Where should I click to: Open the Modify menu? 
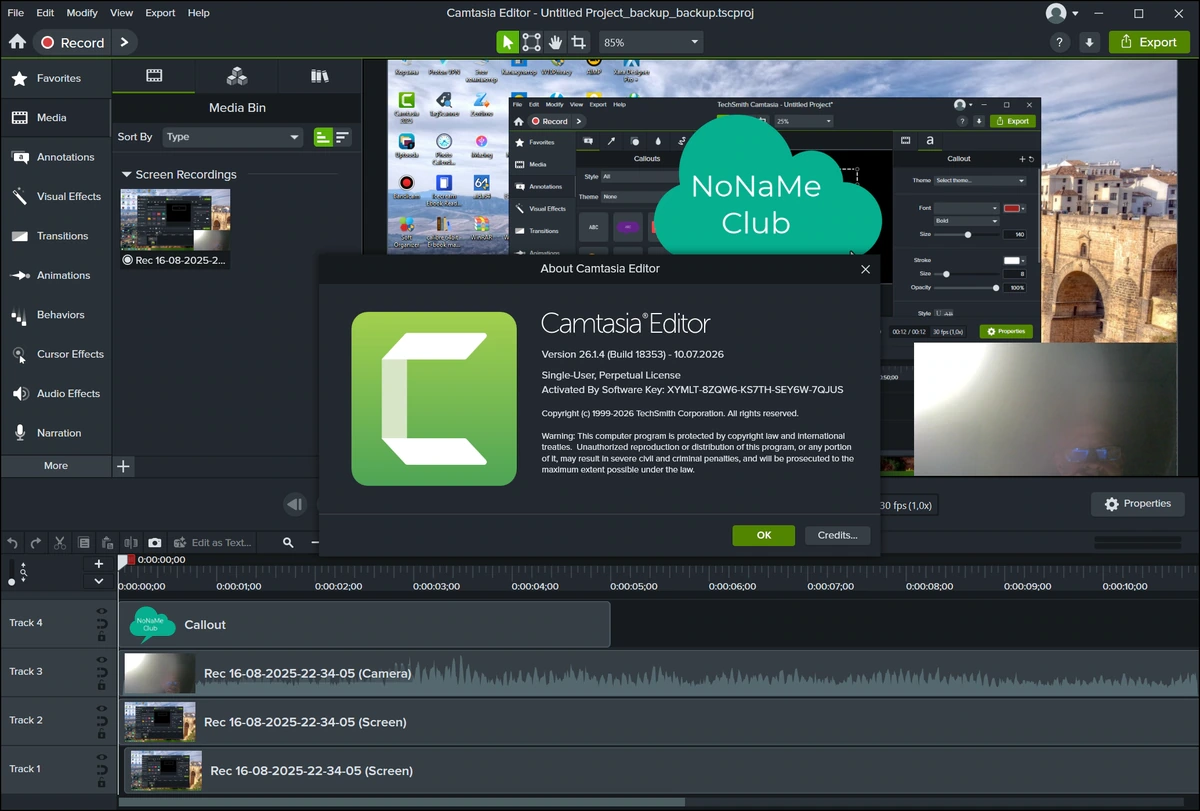(83, 13)
